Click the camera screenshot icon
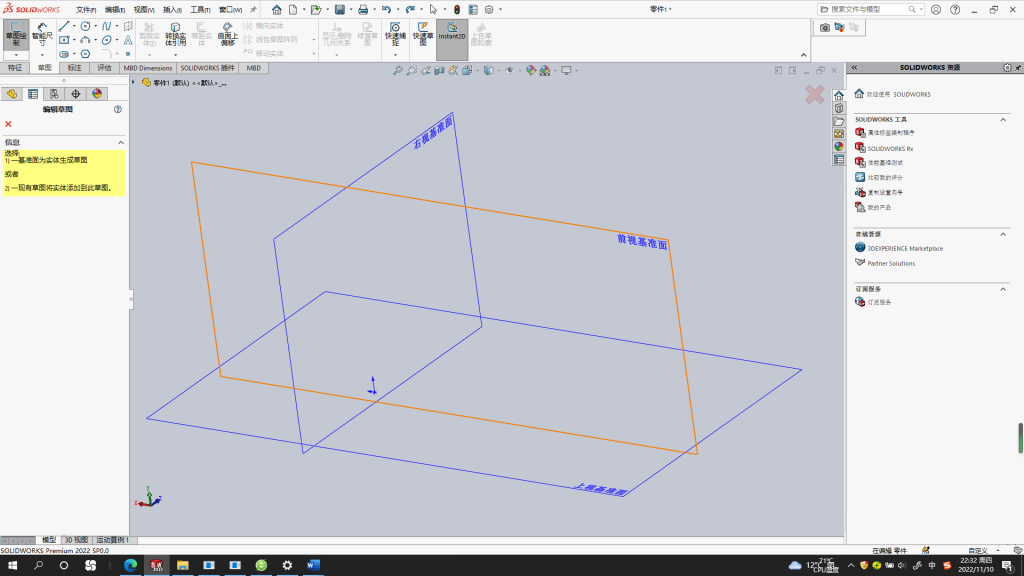 coord(825,27)
